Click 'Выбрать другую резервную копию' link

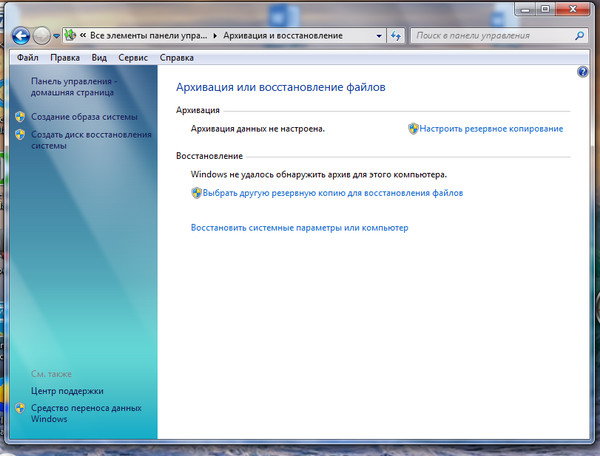point(333,193)
